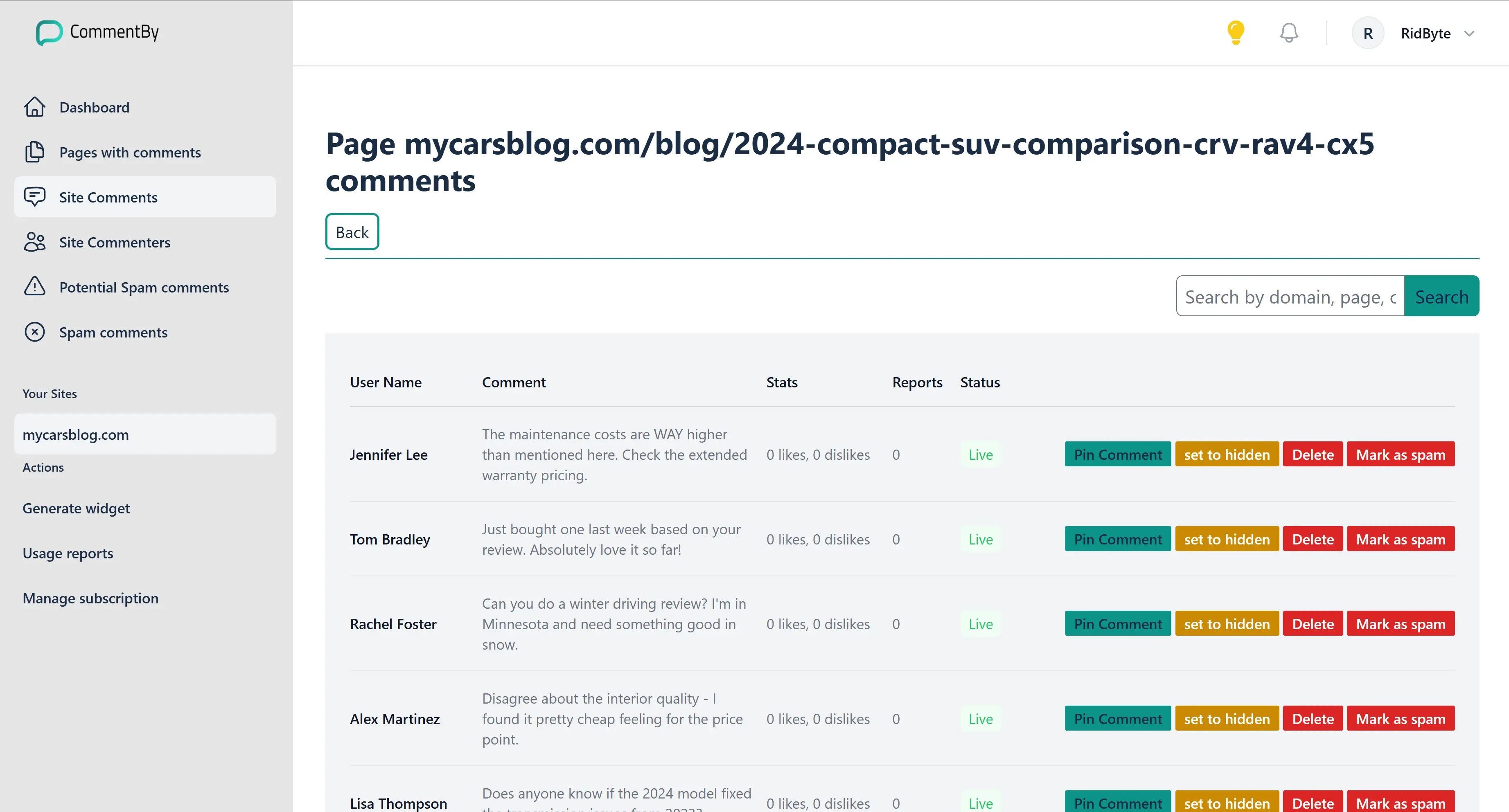Open notifications via the bell icon

click(1288, 32)
